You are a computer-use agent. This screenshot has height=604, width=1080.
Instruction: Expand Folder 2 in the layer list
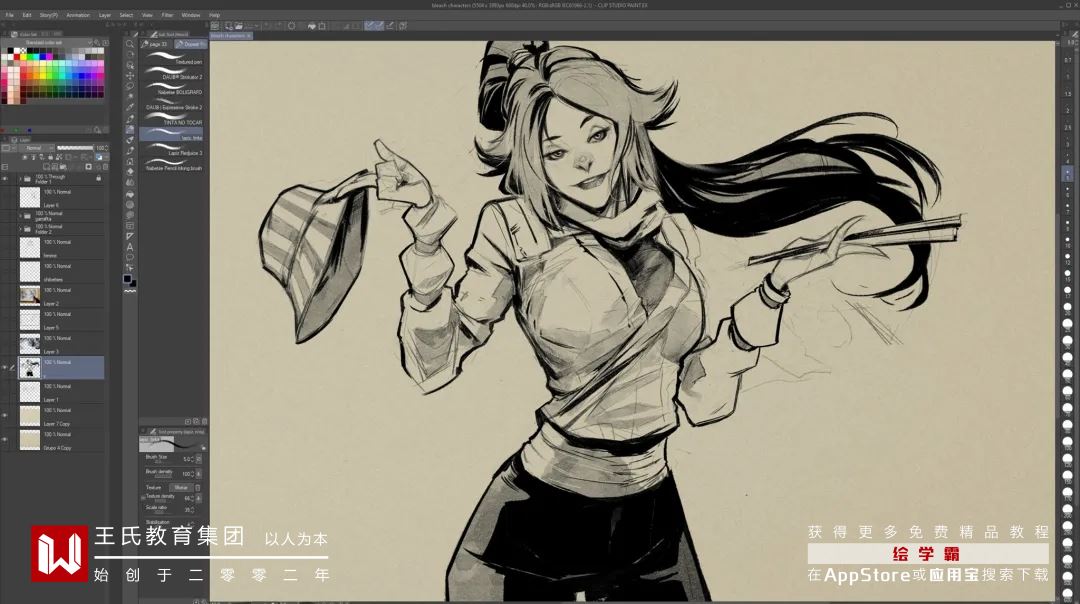[21, 229]
